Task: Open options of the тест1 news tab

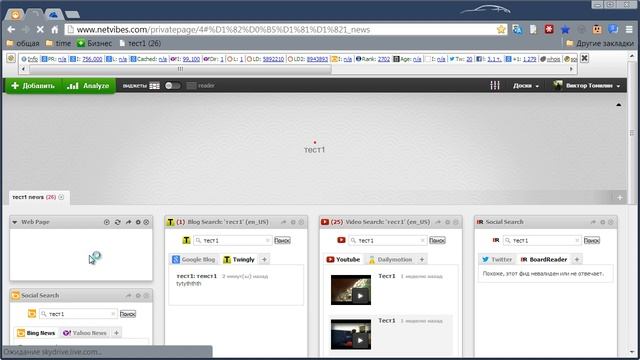Action: coord(61,197)
